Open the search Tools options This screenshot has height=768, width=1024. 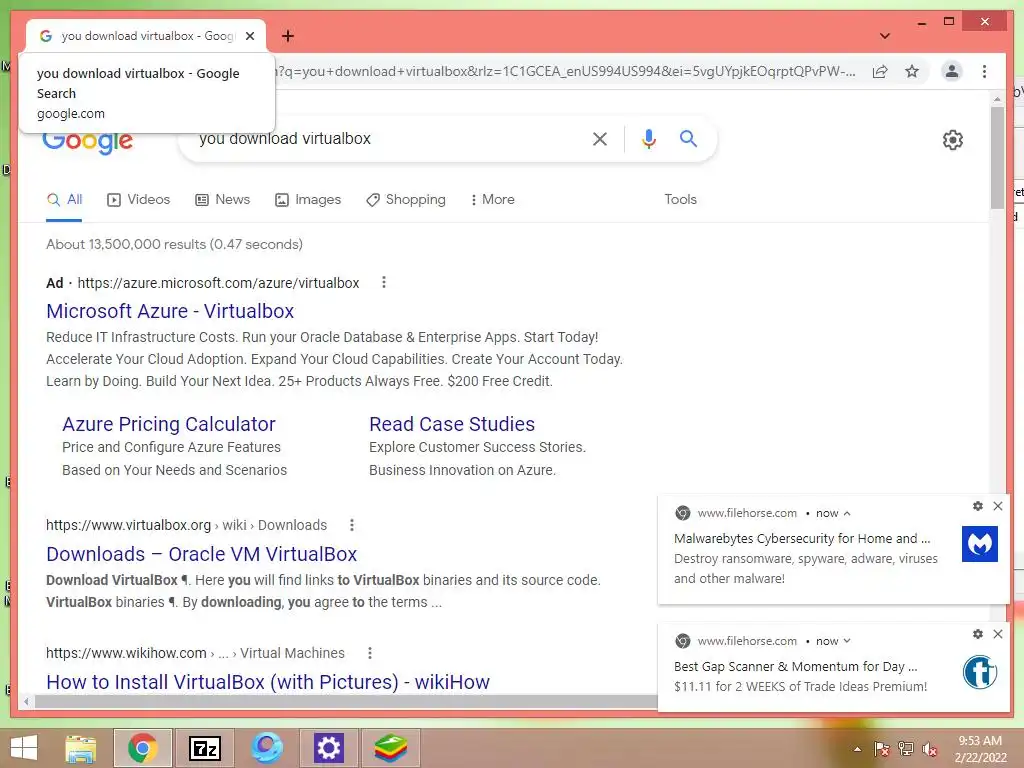pyautogui.click(x=680, y=199)
